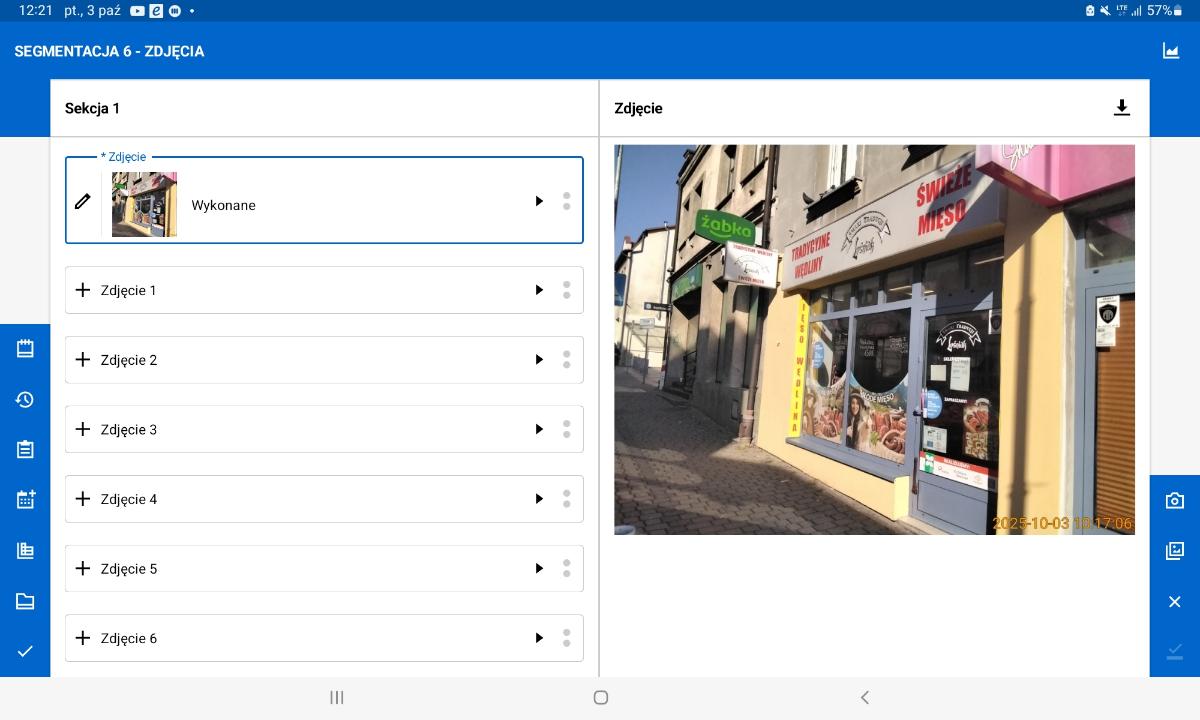Screen dimensions: 1200x720
Task: Expand the Zdjęcie 1 arrow
Action: tap(539, 290)
